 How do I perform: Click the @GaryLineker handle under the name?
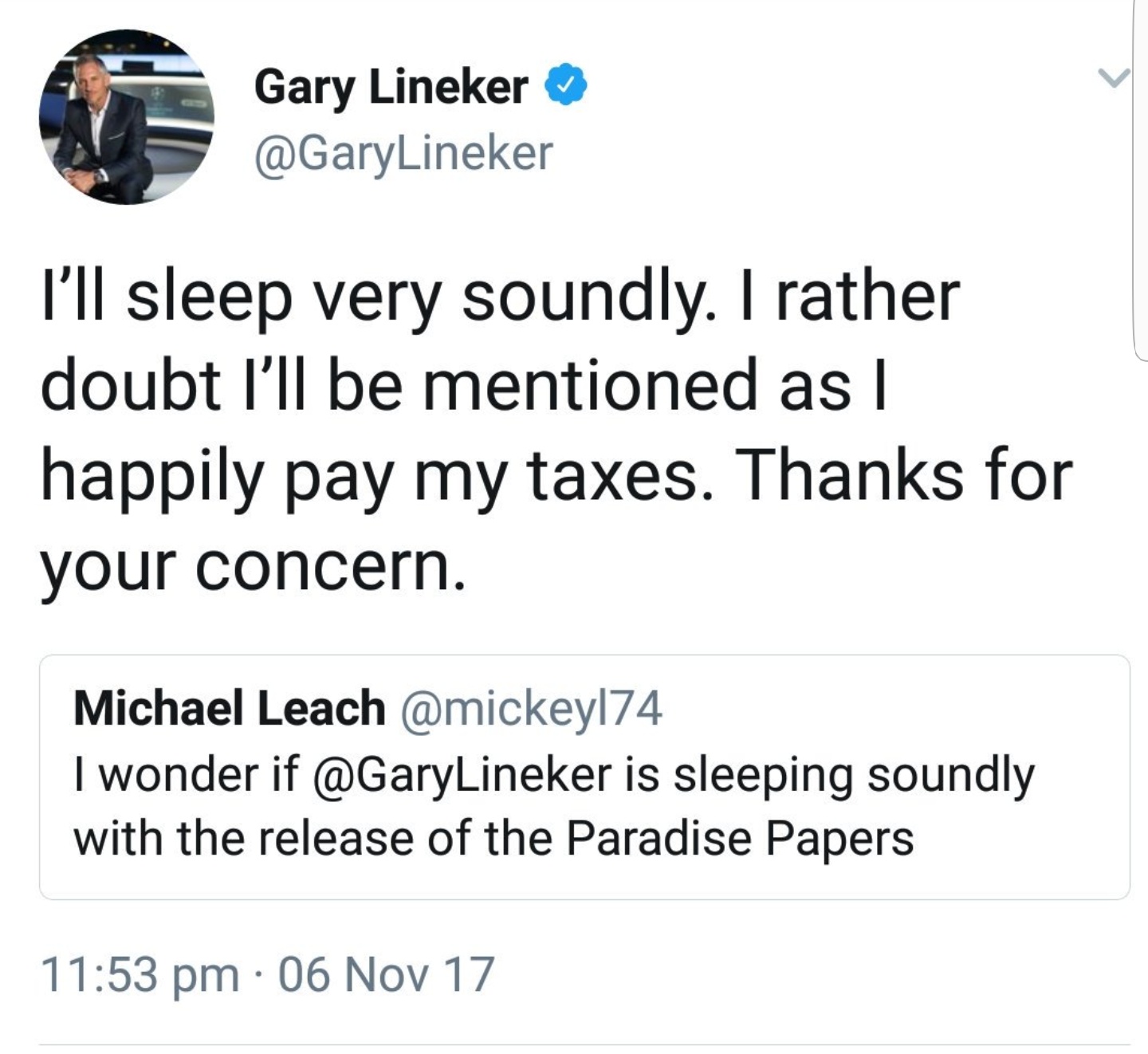pyautogui.click(x=403, y=152)
